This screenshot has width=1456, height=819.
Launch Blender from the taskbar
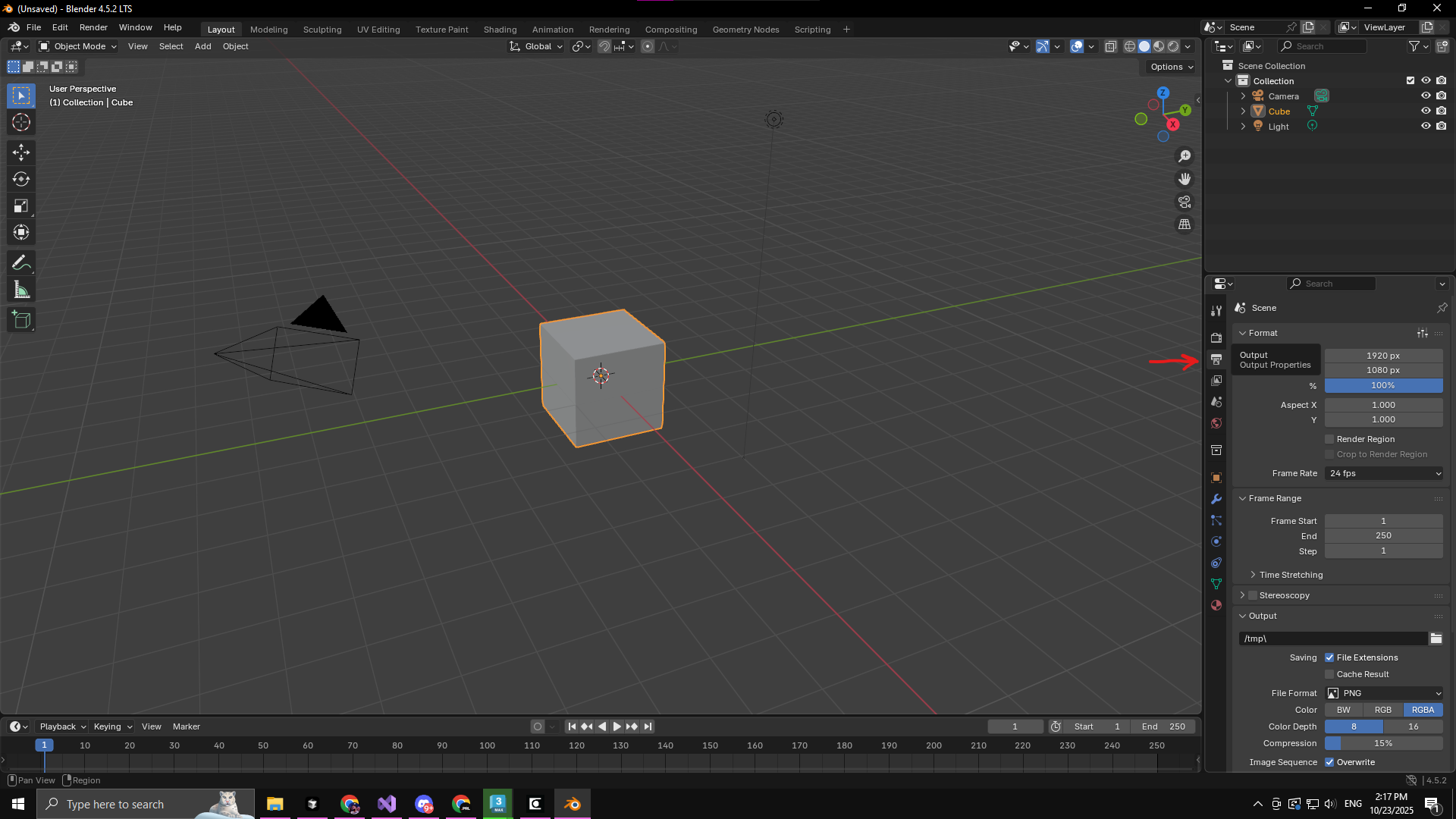573,803
